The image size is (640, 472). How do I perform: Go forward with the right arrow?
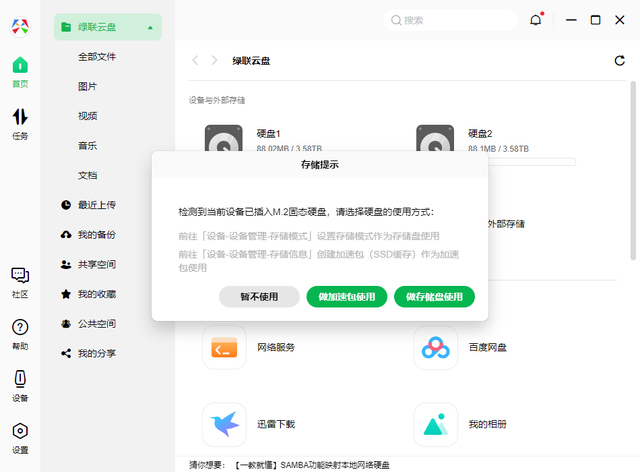click(x=214, y=60)
